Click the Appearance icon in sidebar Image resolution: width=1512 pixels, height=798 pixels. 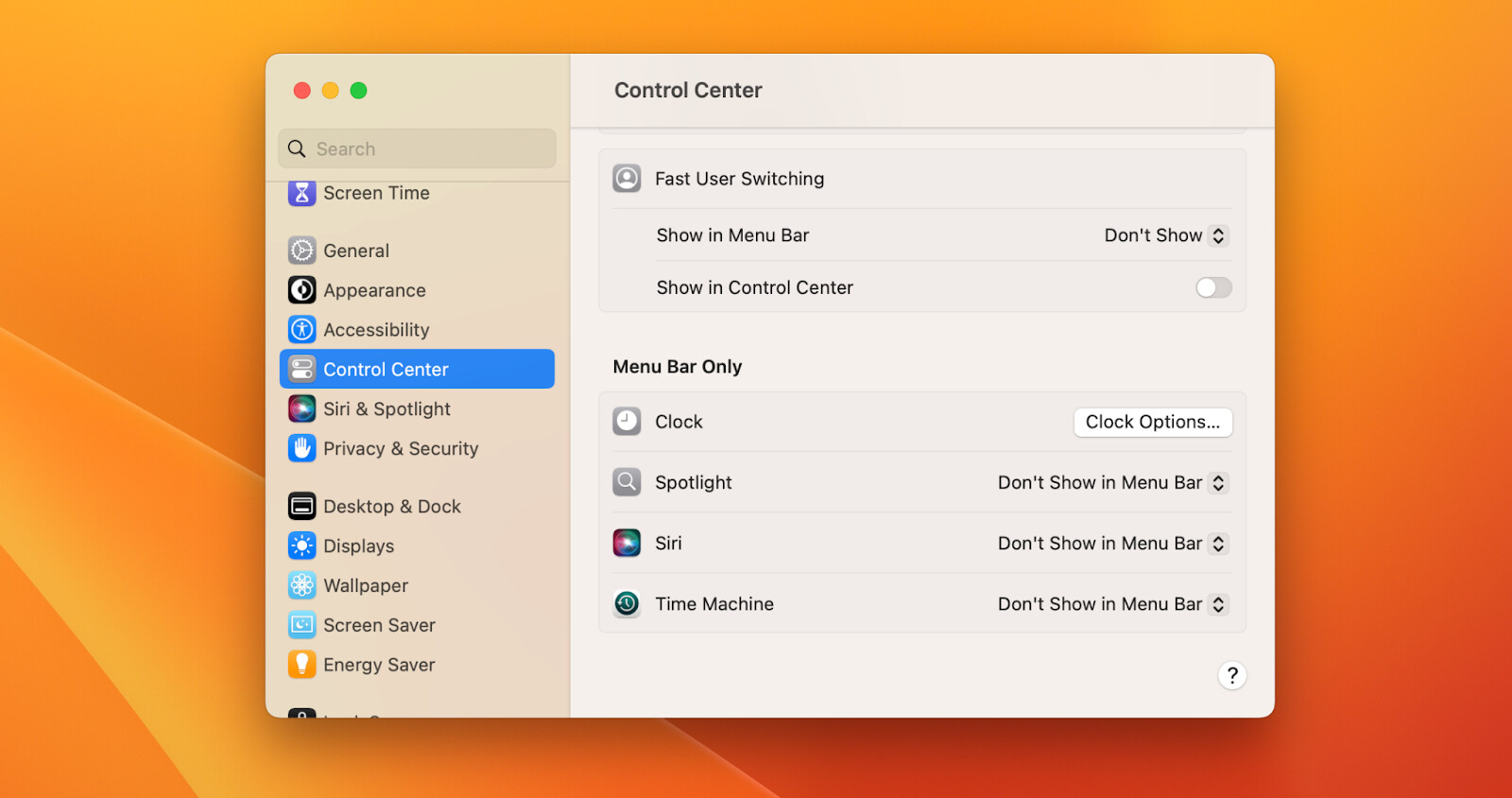(x=301, y=290)
